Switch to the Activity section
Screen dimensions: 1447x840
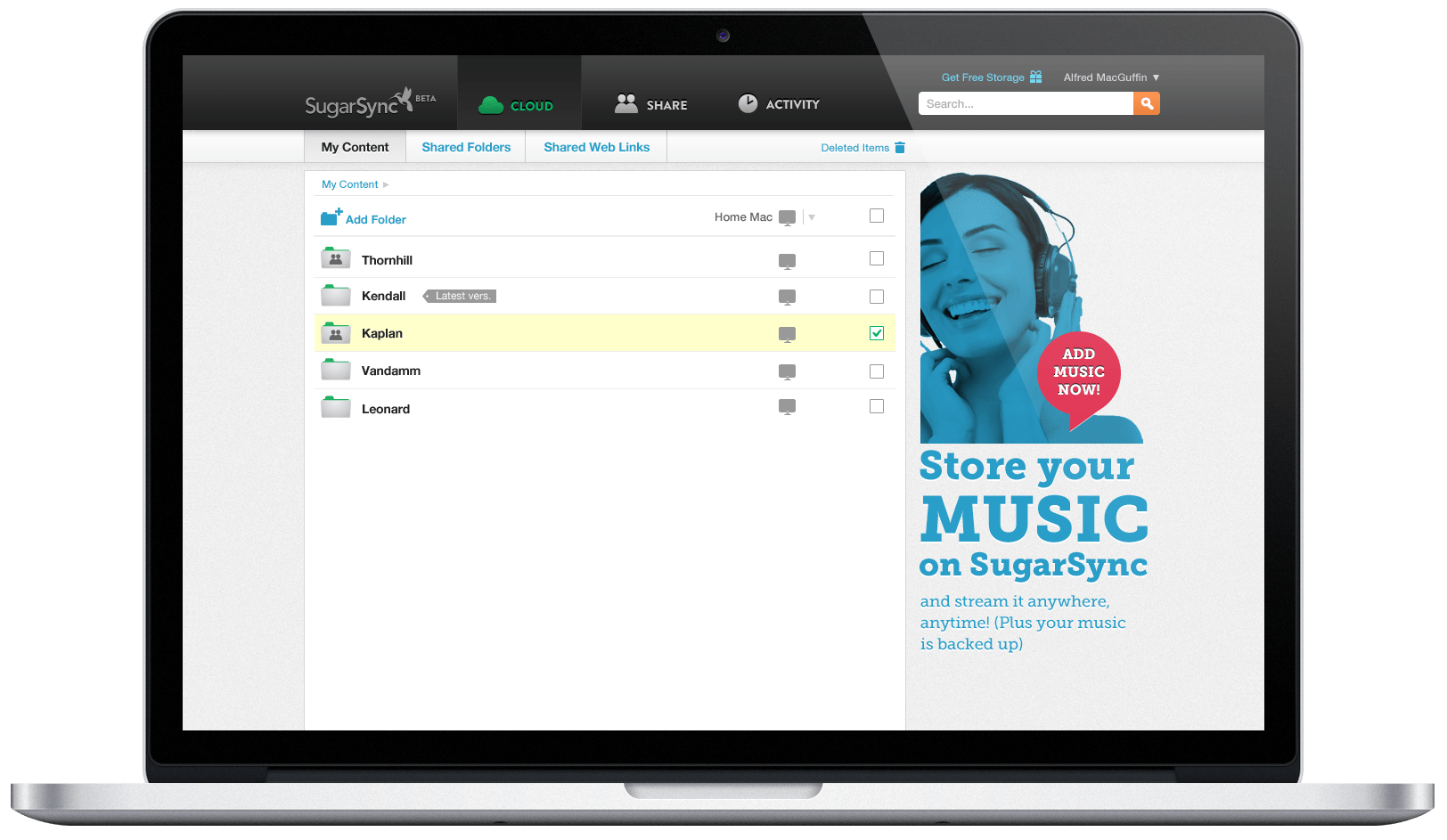779,104
